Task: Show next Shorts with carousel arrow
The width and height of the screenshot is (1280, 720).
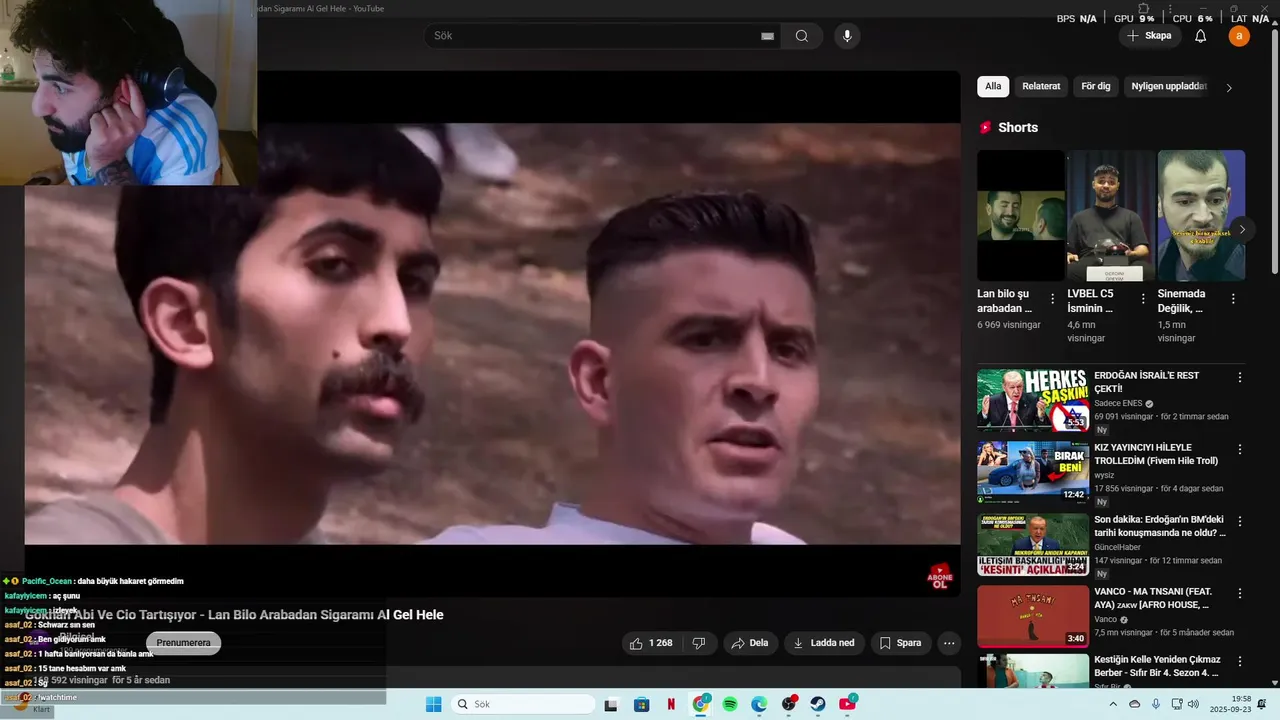Action: coord(1242,229)
